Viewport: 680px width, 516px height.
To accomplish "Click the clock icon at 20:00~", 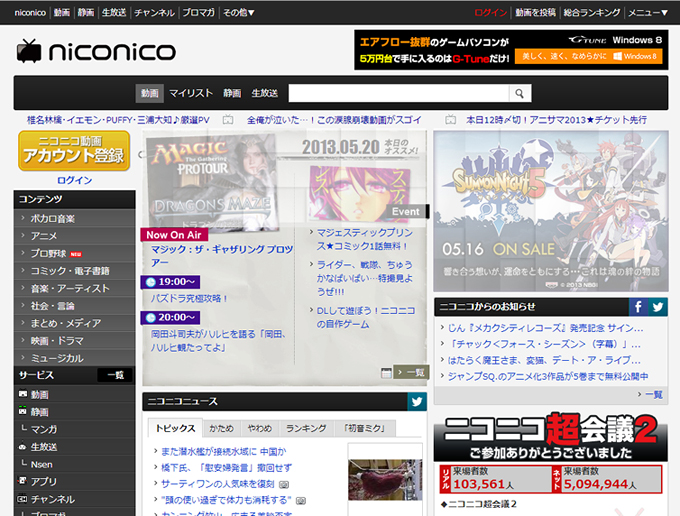I will pyautogui.click(x=150, y=318).
